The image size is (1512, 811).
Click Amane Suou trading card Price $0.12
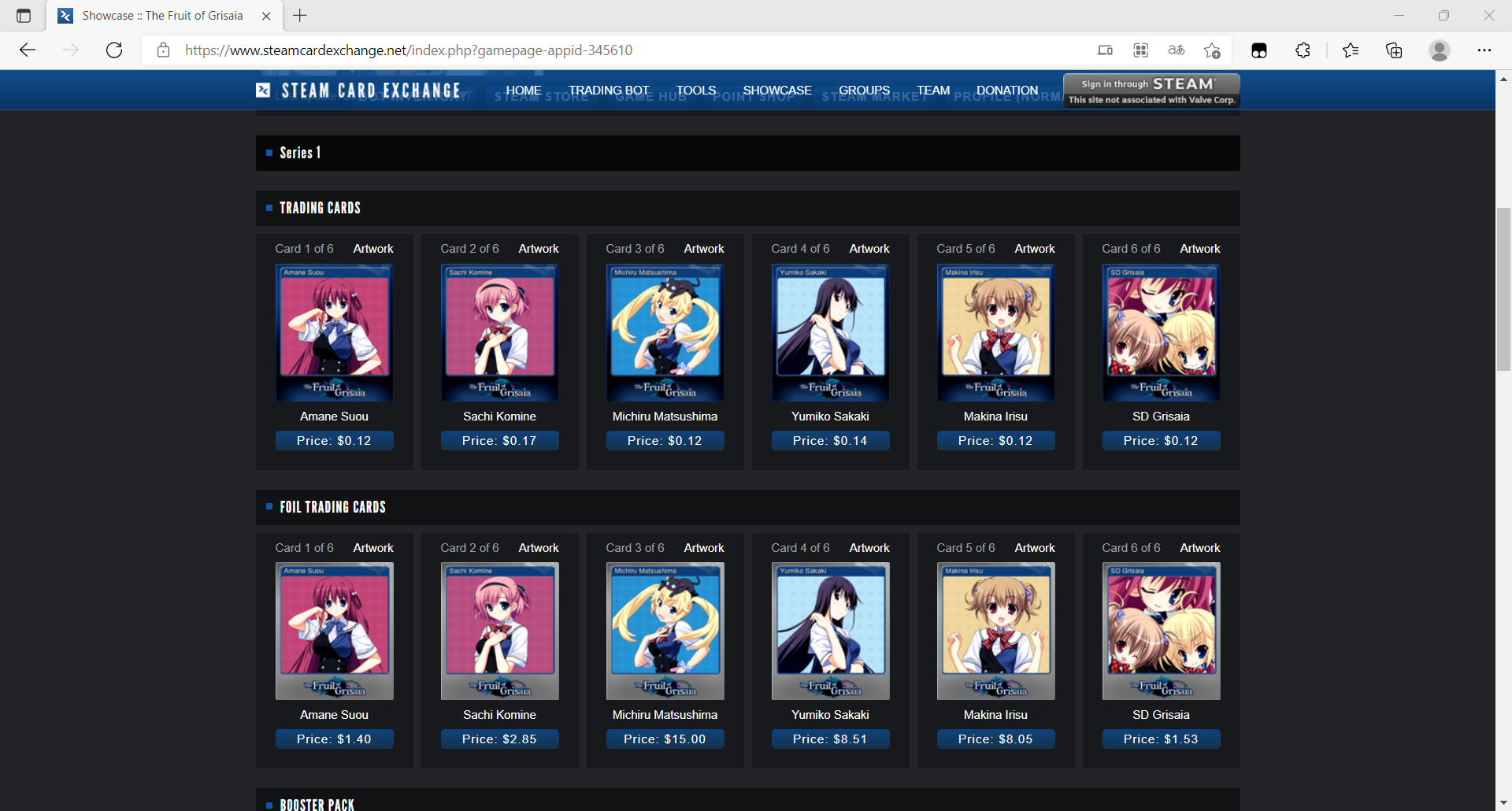point(334,441)
